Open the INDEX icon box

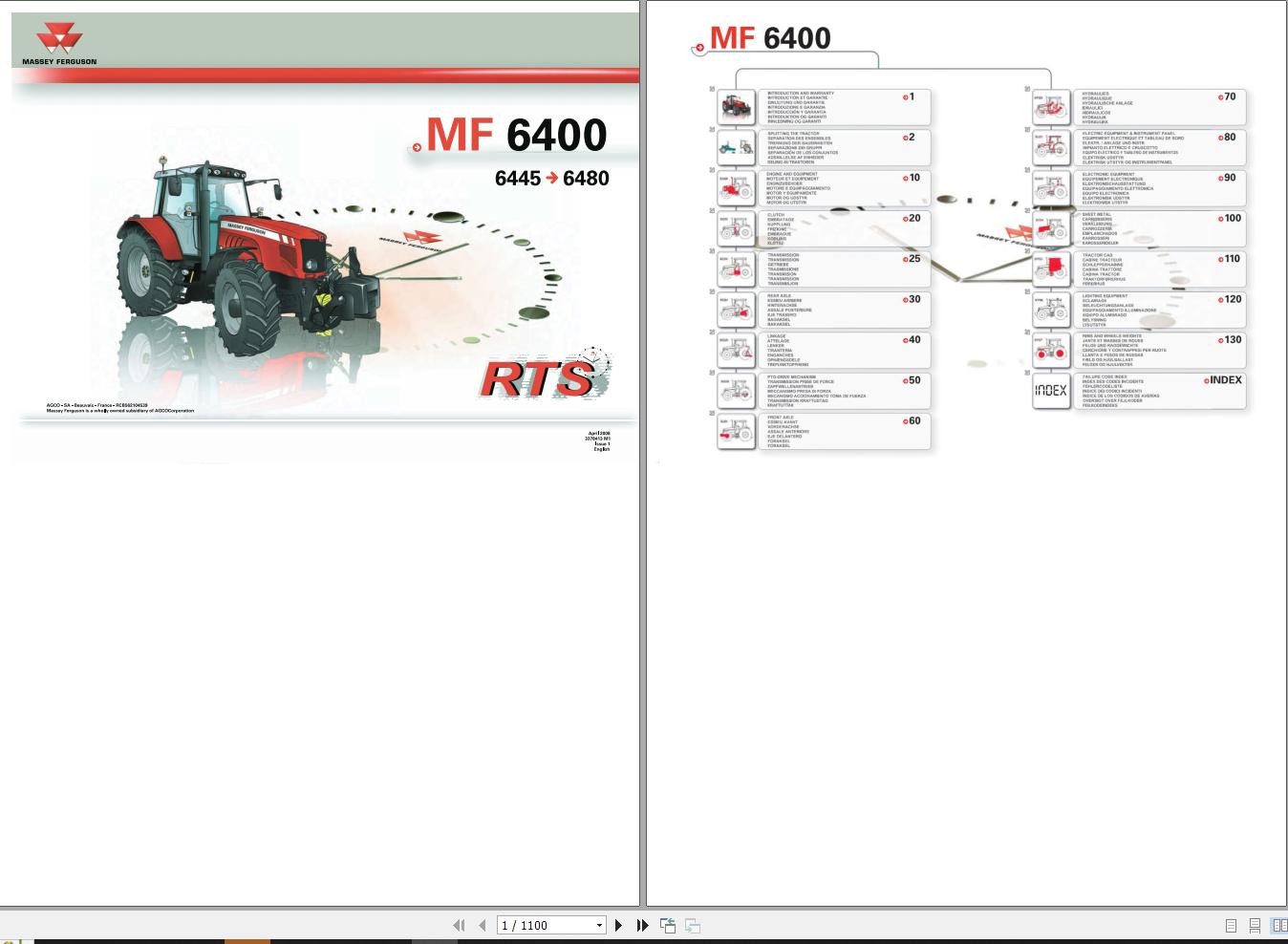[1051, 390]
